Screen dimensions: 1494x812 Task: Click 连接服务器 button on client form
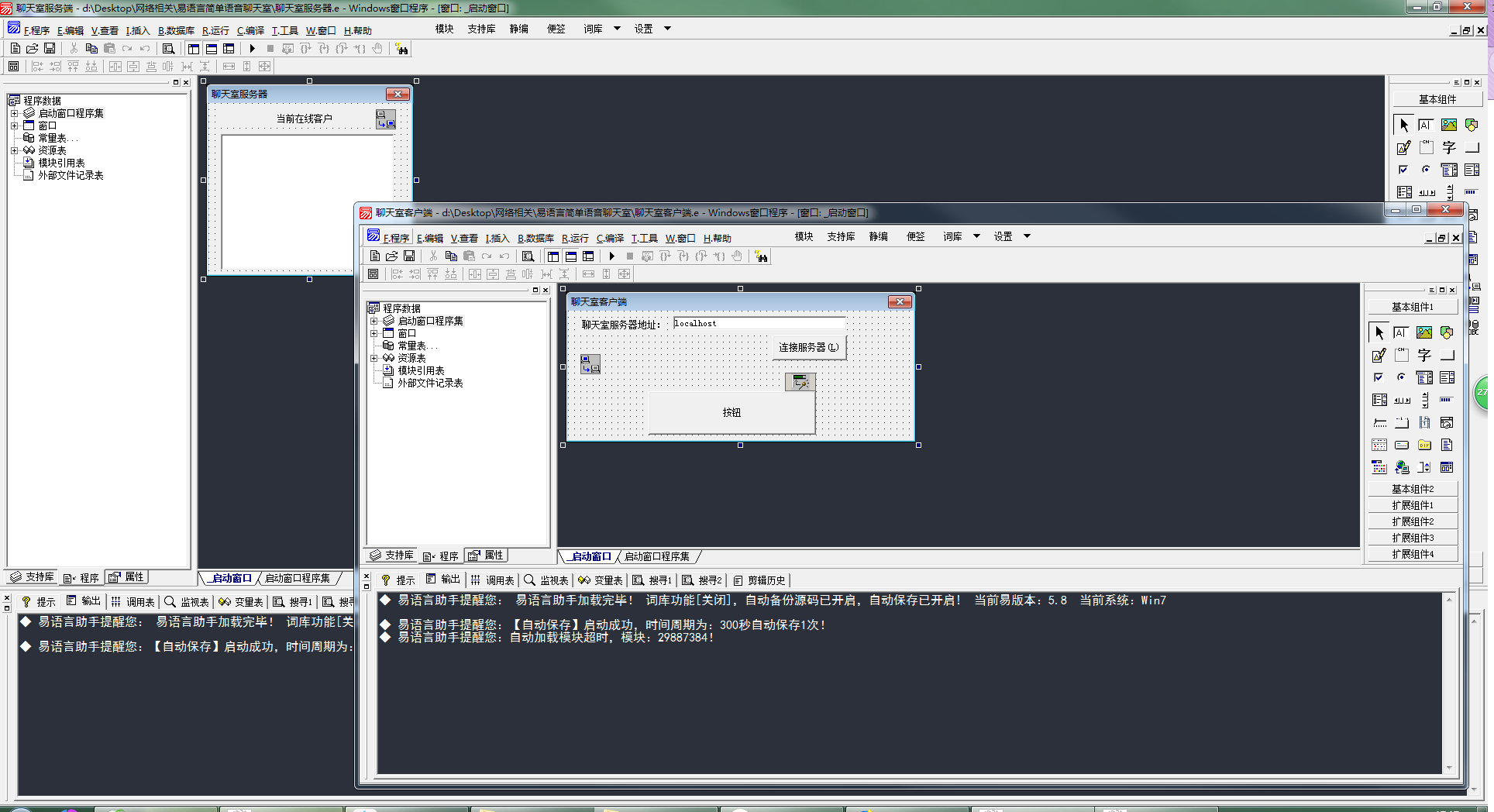pos(808,347)
